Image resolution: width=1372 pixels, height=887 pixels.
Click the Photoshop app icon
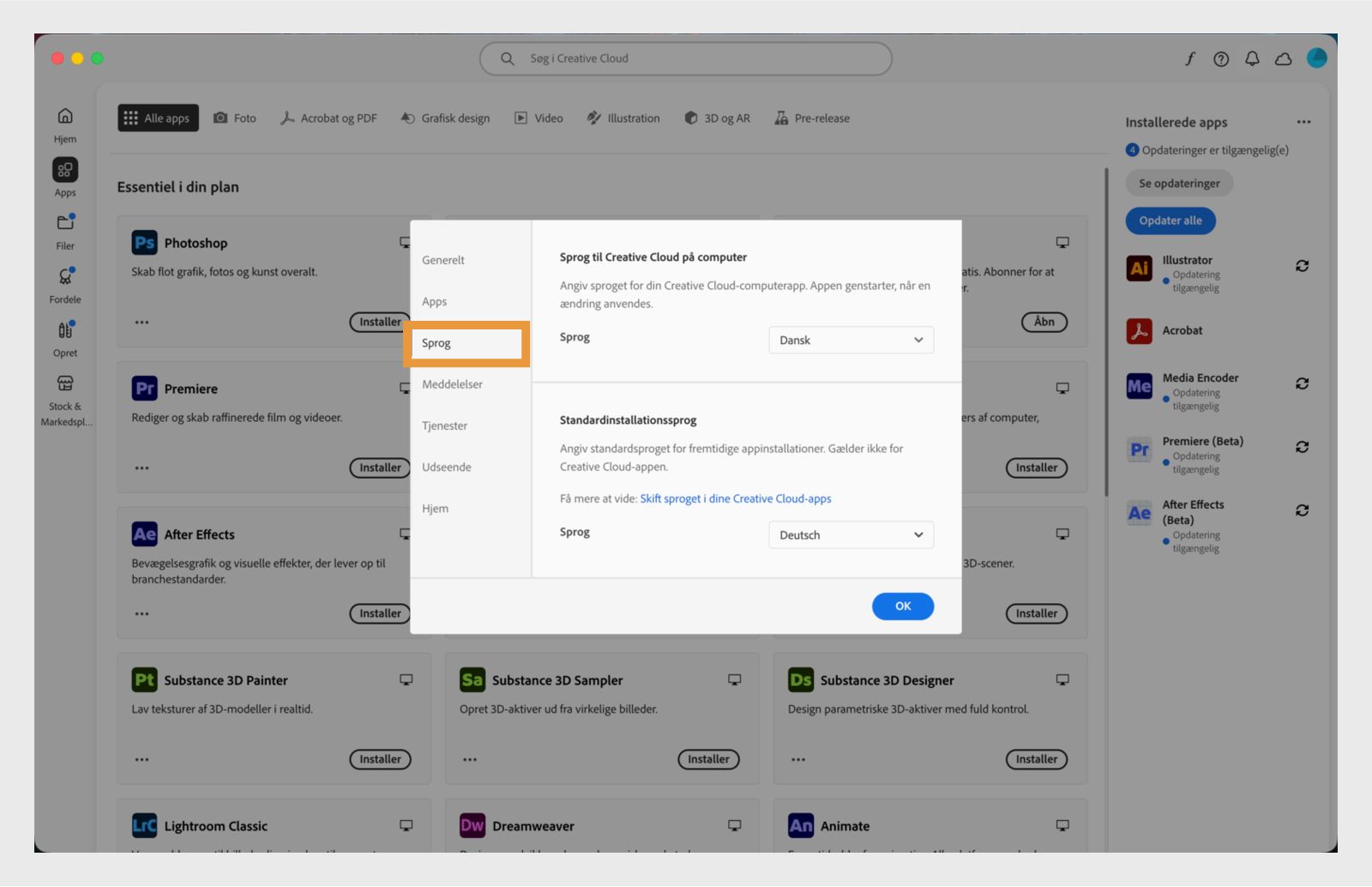(144, 243)
